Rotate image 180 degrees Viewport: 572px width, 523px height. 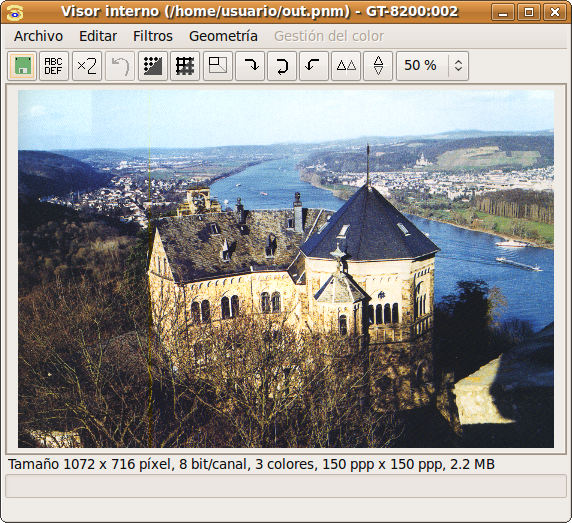[x=282, y=66]
